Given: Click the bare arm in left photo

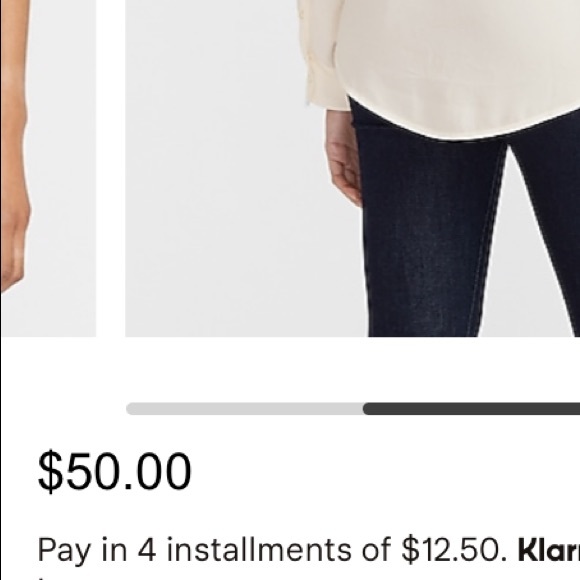Looking at the screenshot, I should click(x=14, y=148).
